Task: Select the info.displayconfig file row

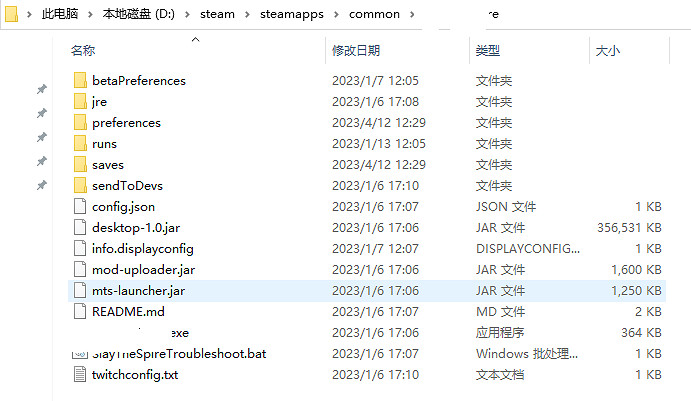Action: [x=142, y=249]
